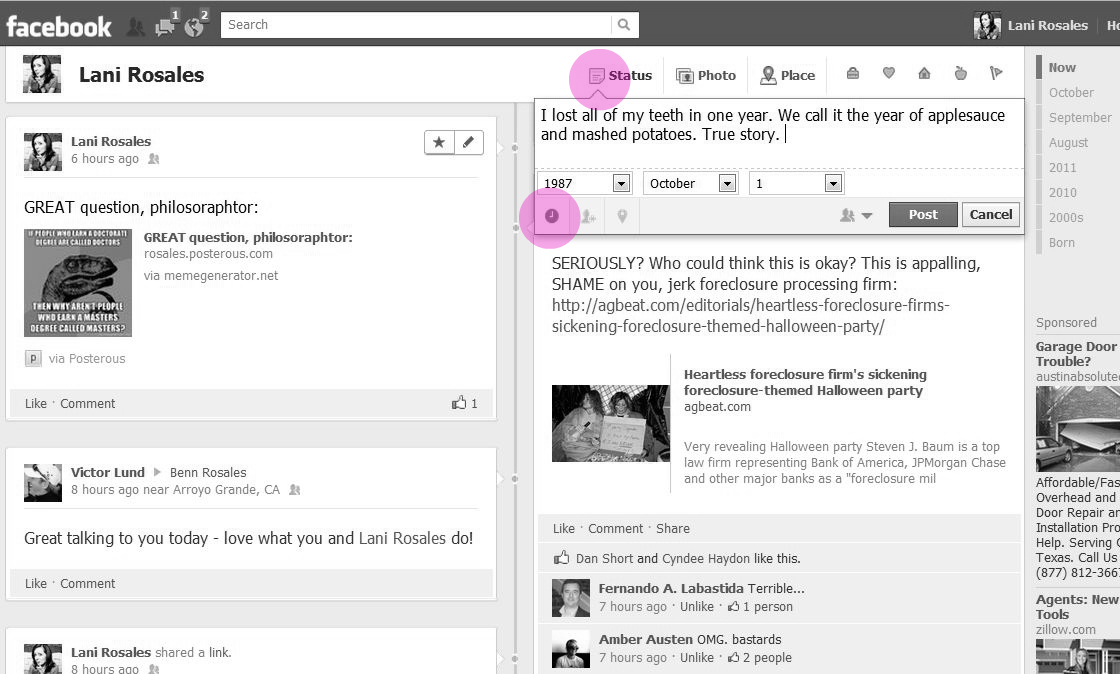Select the briefcase work life event icon
The height and width of the screenshot is (674, 1120).
(852, 74)
